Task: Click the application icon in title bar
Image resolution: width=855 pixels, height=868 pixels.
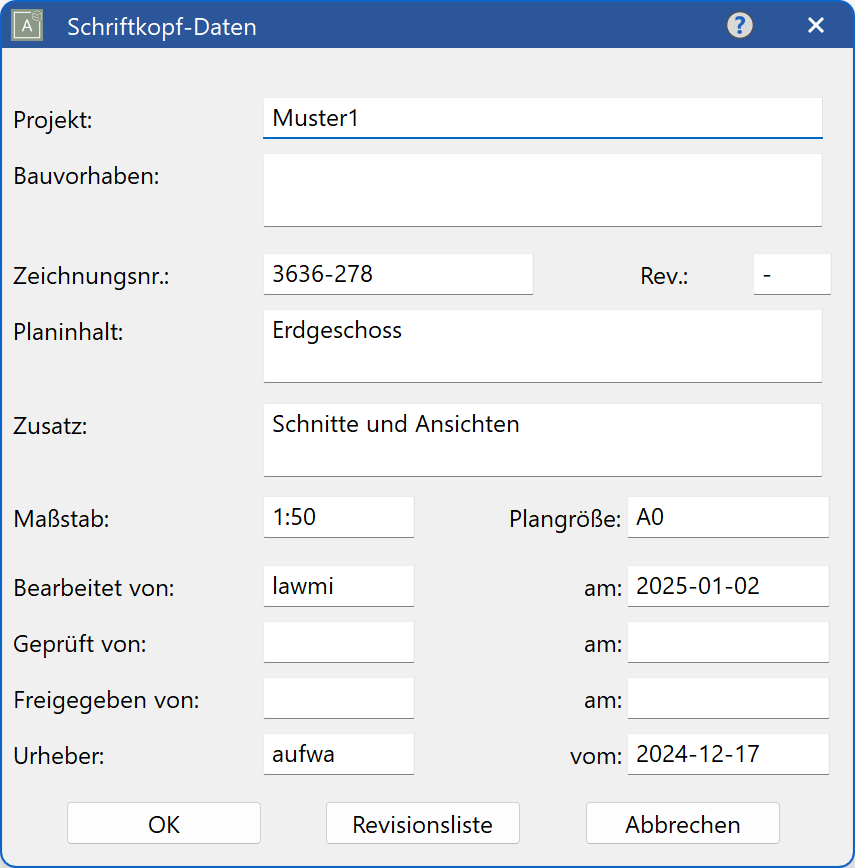Action: point(27,26)
